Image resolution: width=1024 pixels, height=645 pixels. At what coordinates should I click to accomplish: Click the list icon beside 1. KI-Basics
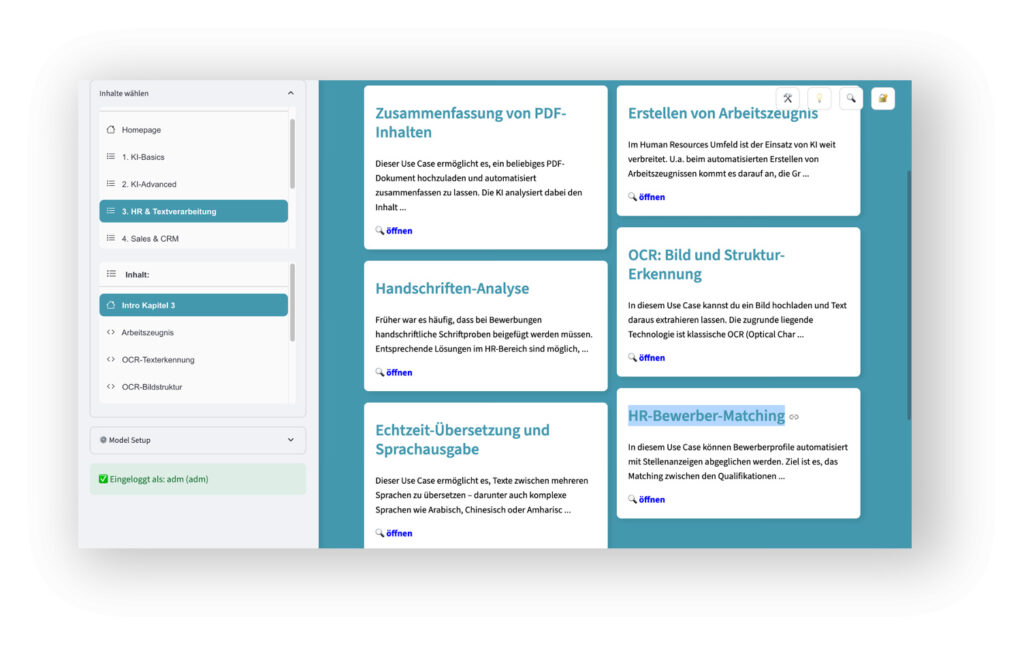[111, 157]
